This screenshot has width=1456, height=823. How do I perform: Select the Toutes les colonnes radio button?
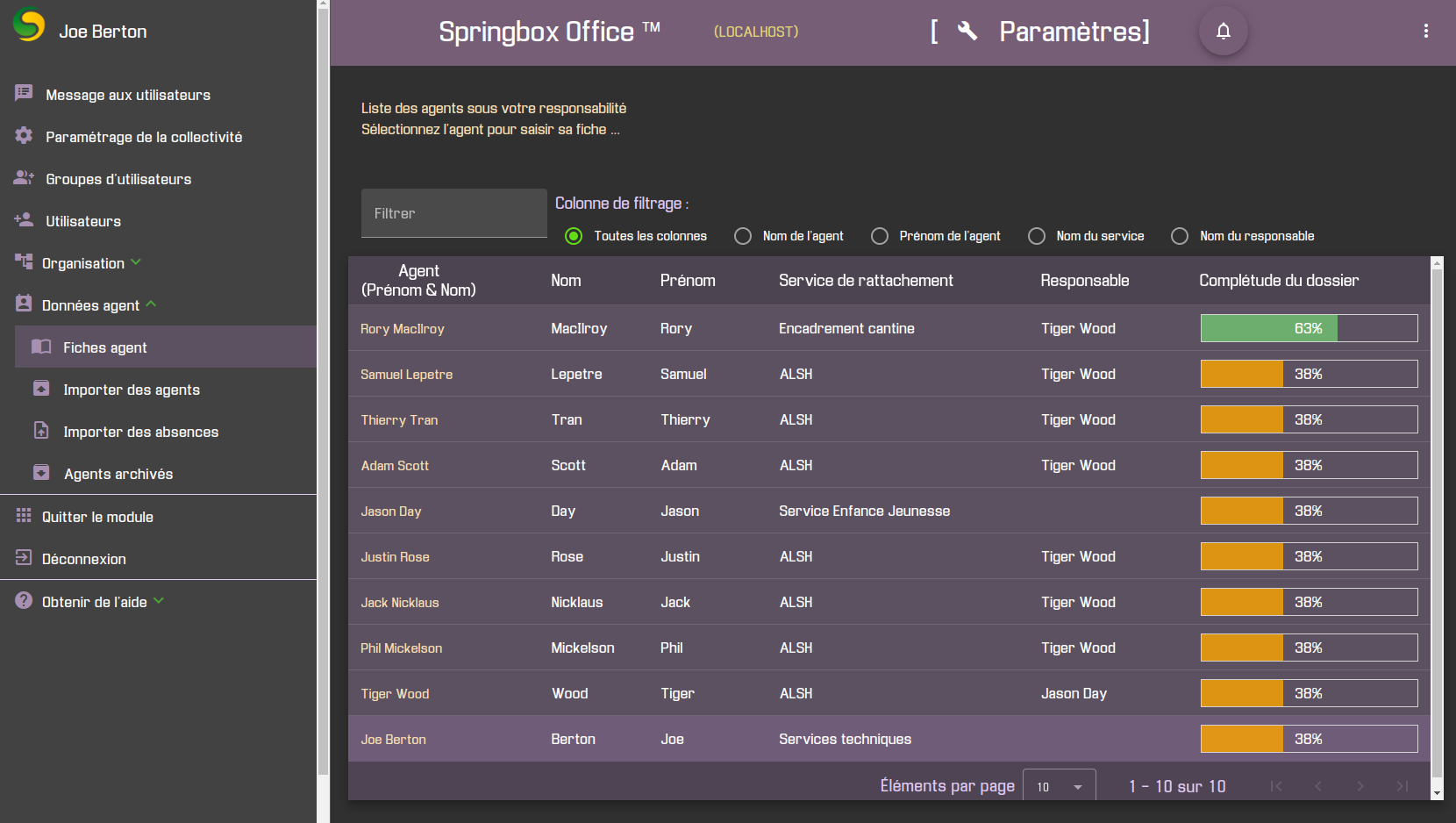pyautogui.click(x=574, y=236)
